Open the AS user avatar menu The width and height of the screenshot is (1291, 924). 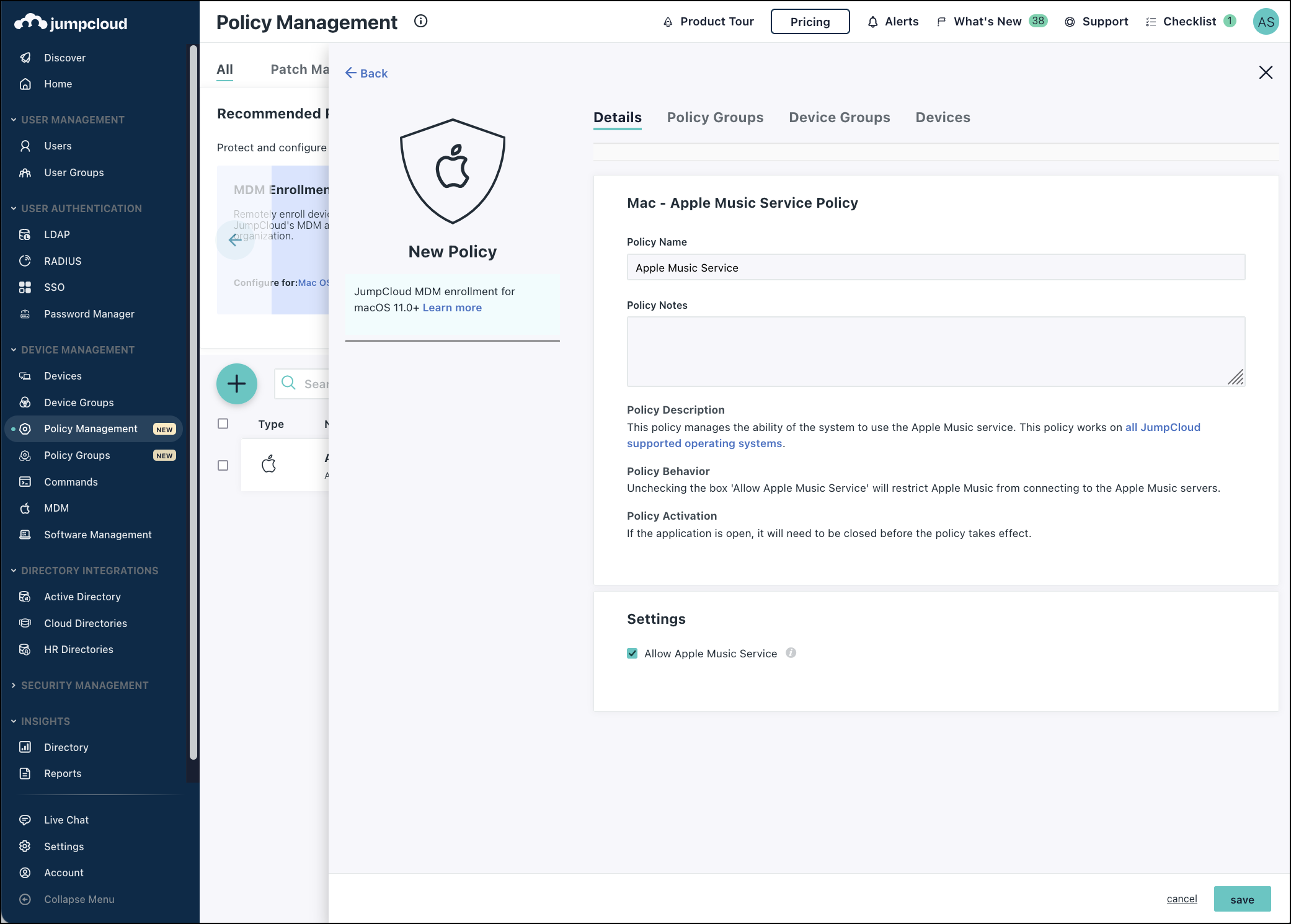pos(1266,22)
